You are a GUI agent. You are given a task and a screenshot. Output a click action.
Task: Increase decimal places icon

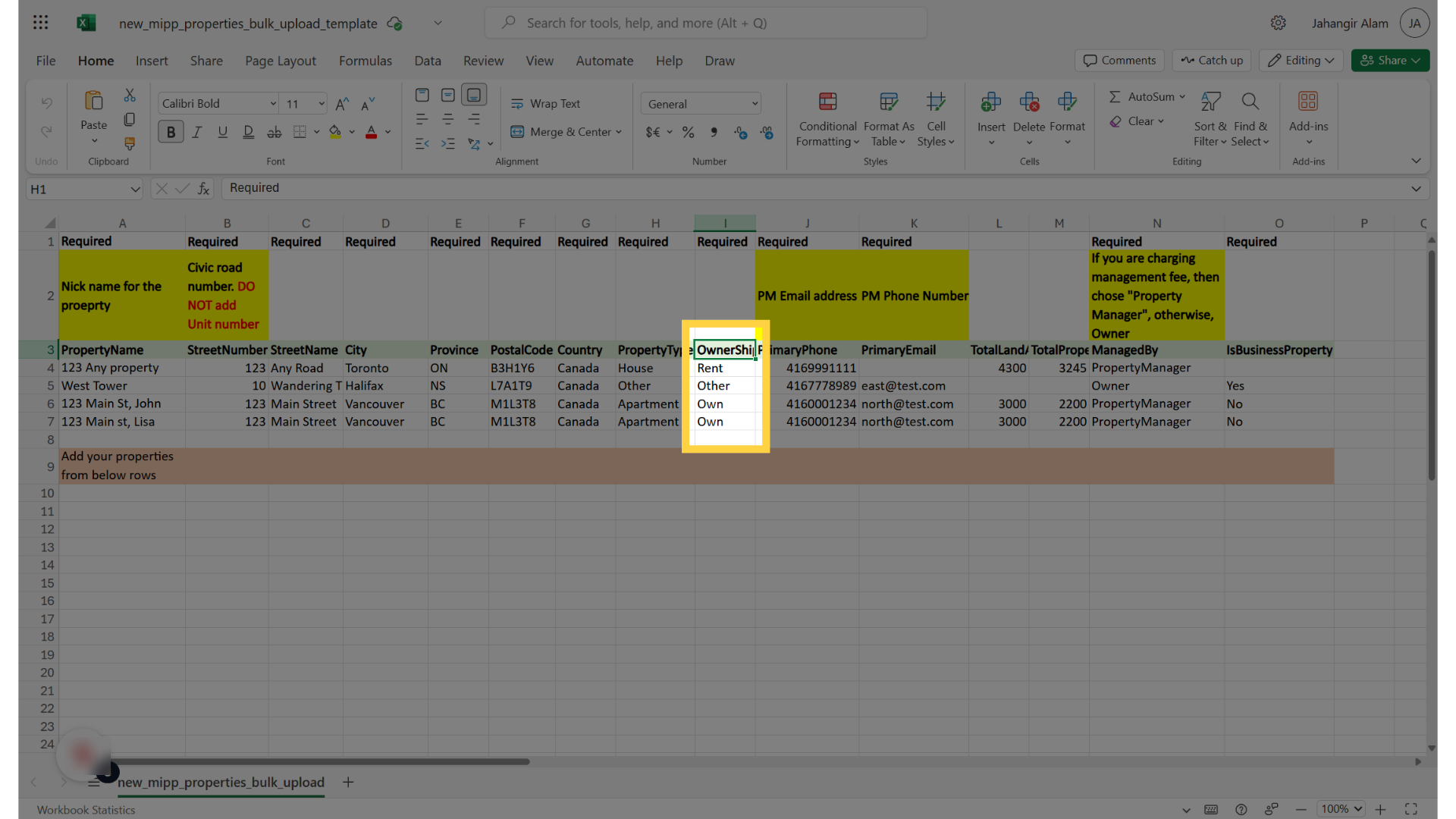click(x=741, y=132)
